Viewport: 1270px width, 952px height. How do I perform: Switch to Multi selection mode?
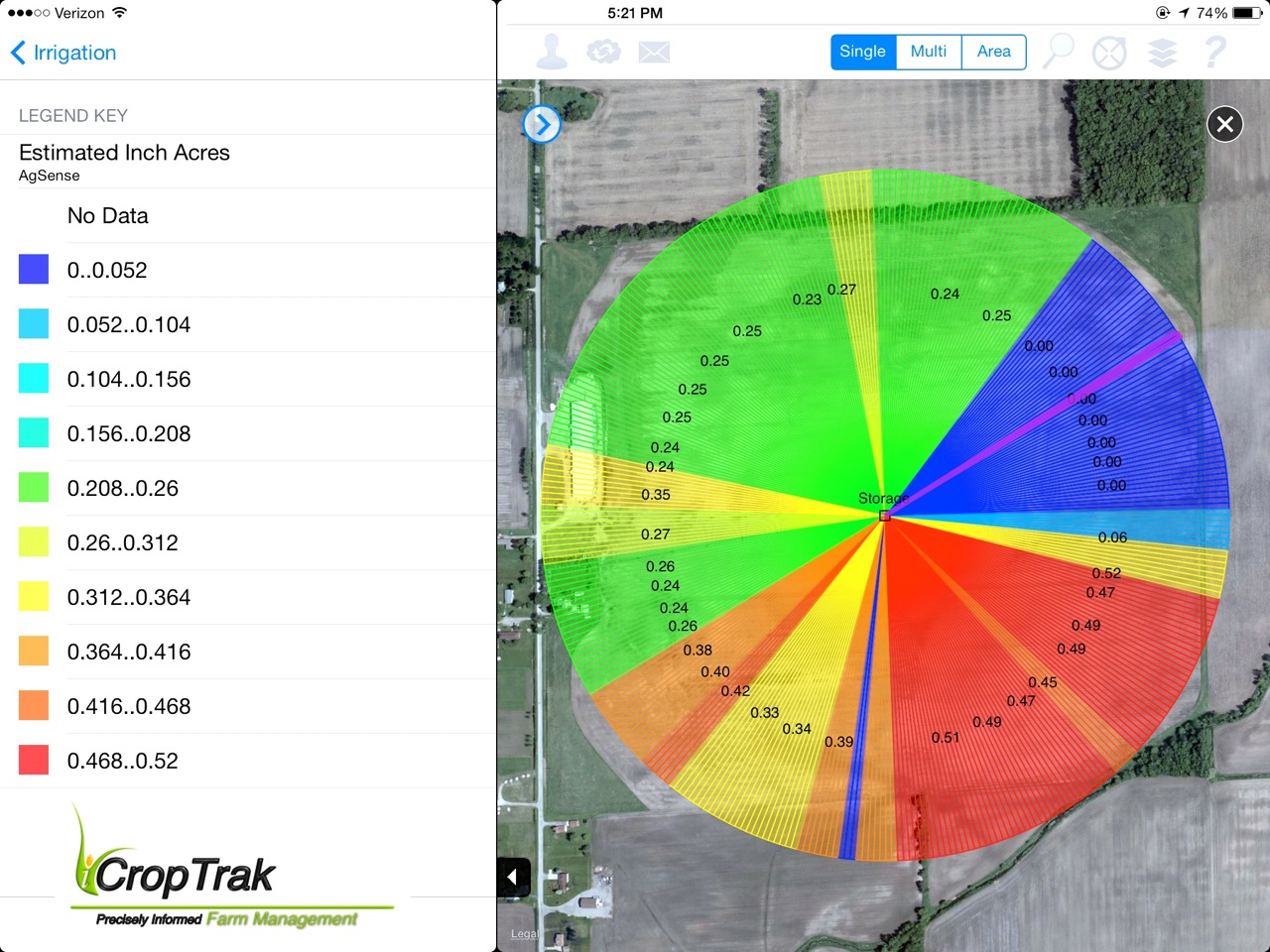929,52
